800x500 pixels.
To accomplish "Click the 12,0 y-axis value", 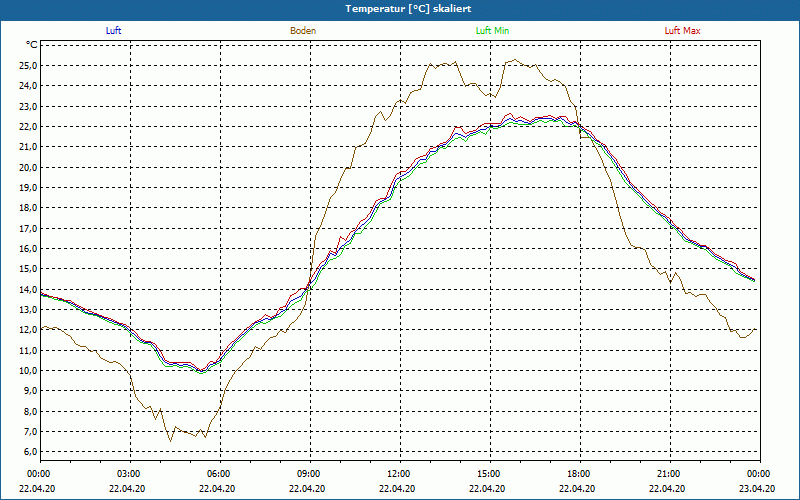I will click(29, 330).
